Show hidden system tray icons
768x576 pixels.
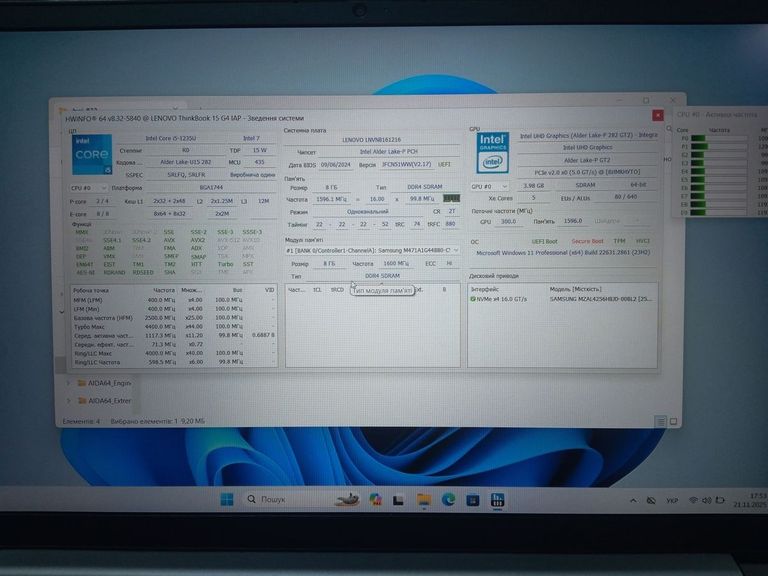(x=633, y=501)
